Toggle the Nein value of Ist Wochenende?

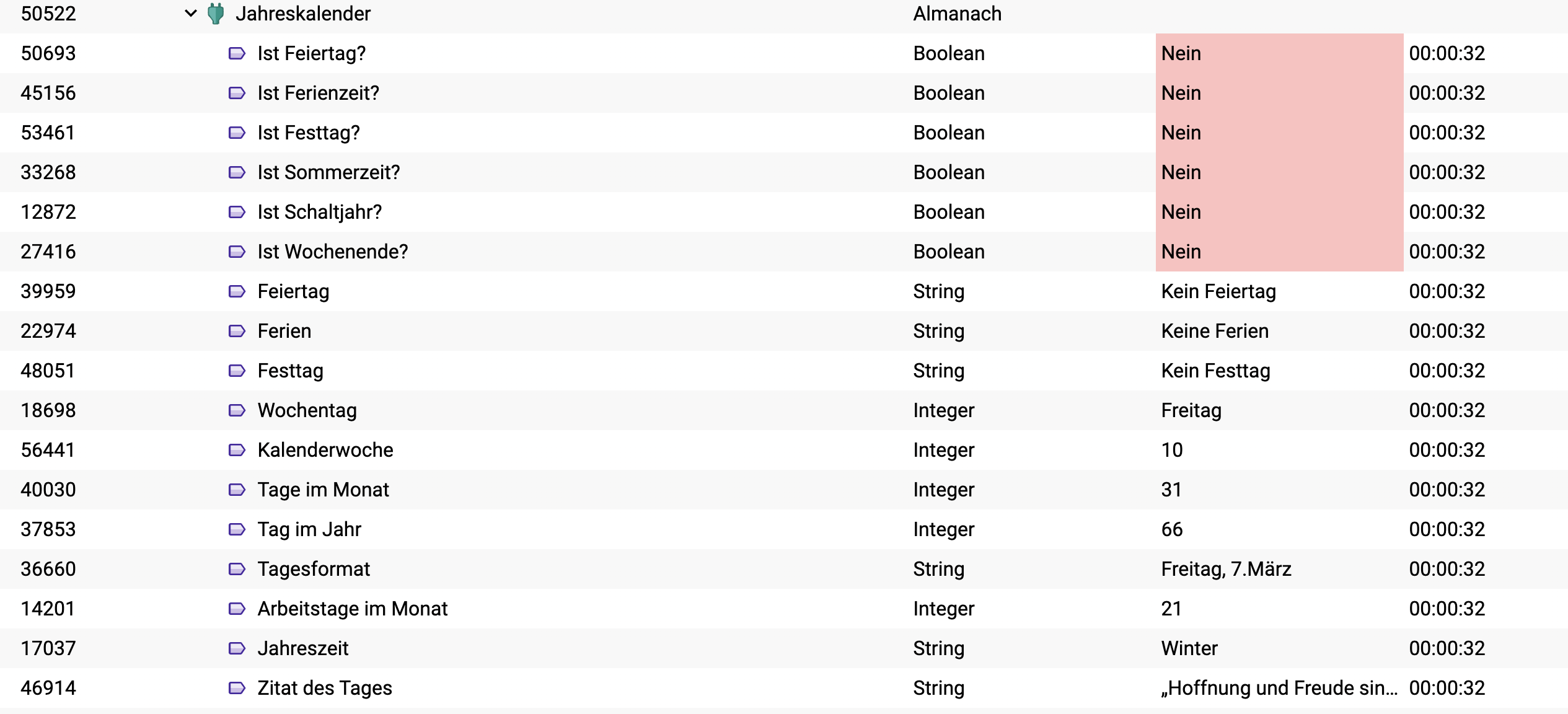1279,252
